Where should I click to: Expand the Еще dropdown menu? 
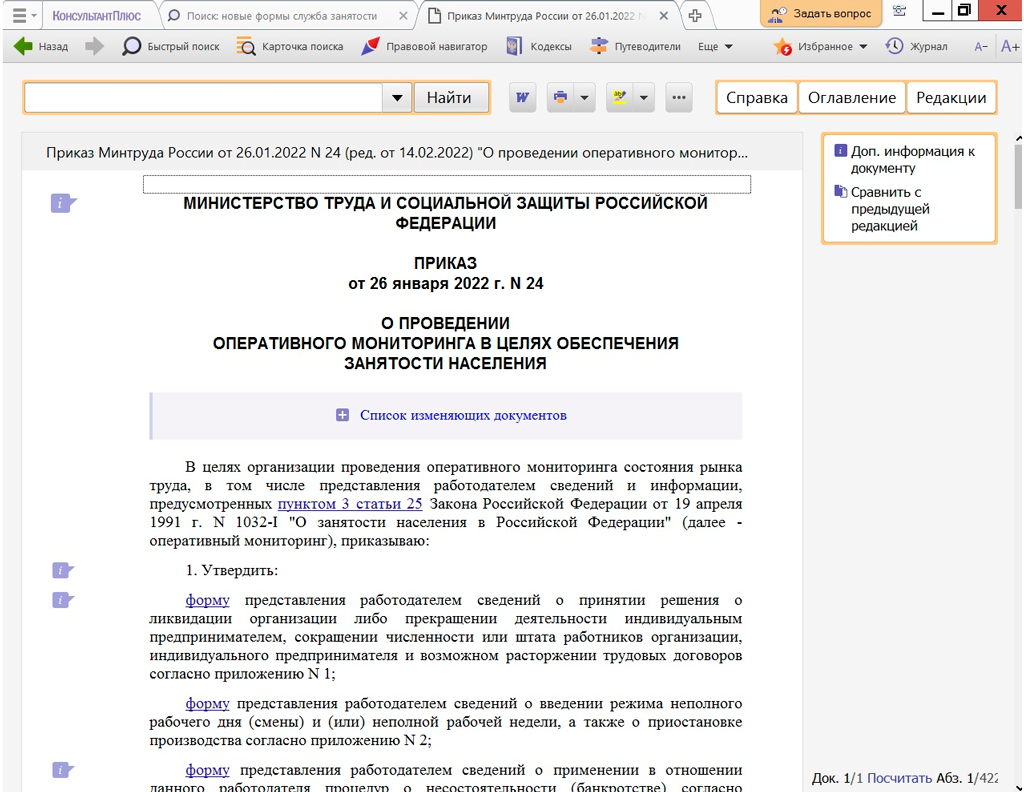tap(715, 46)
